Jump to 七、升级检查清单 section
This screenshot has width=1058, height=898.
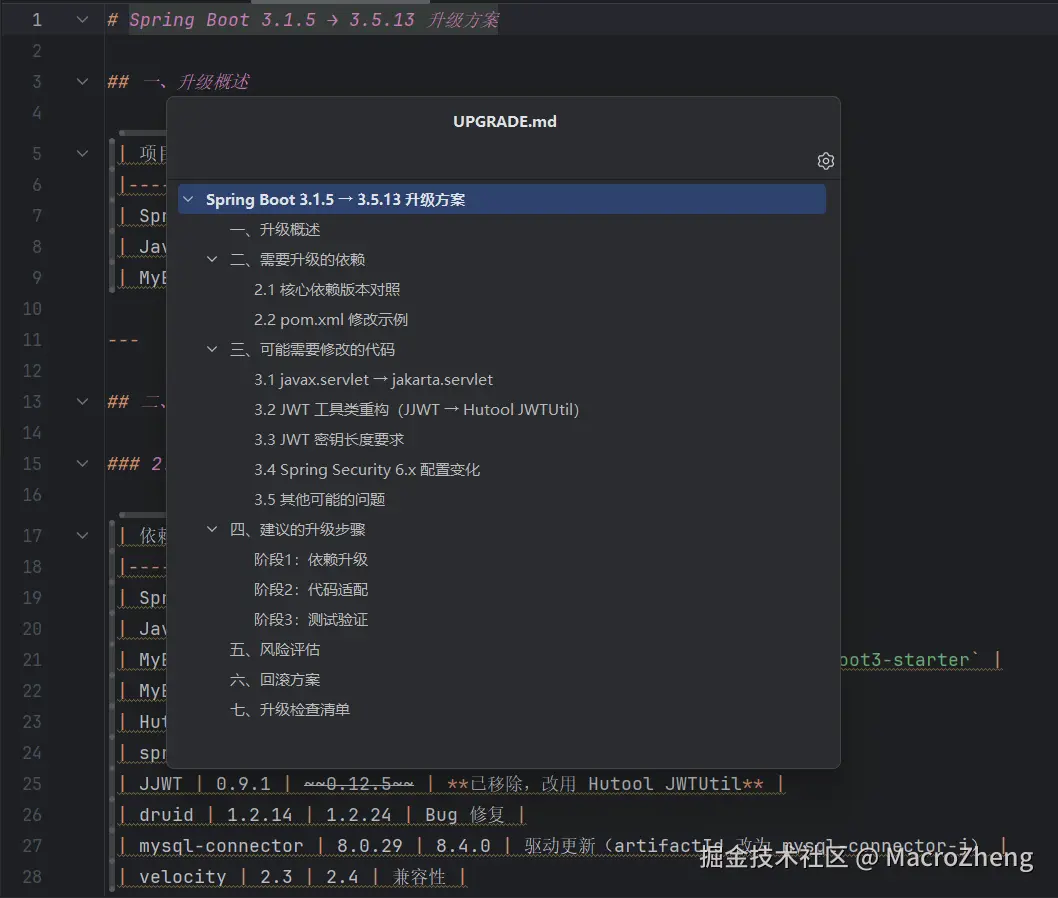click(289, 710)
